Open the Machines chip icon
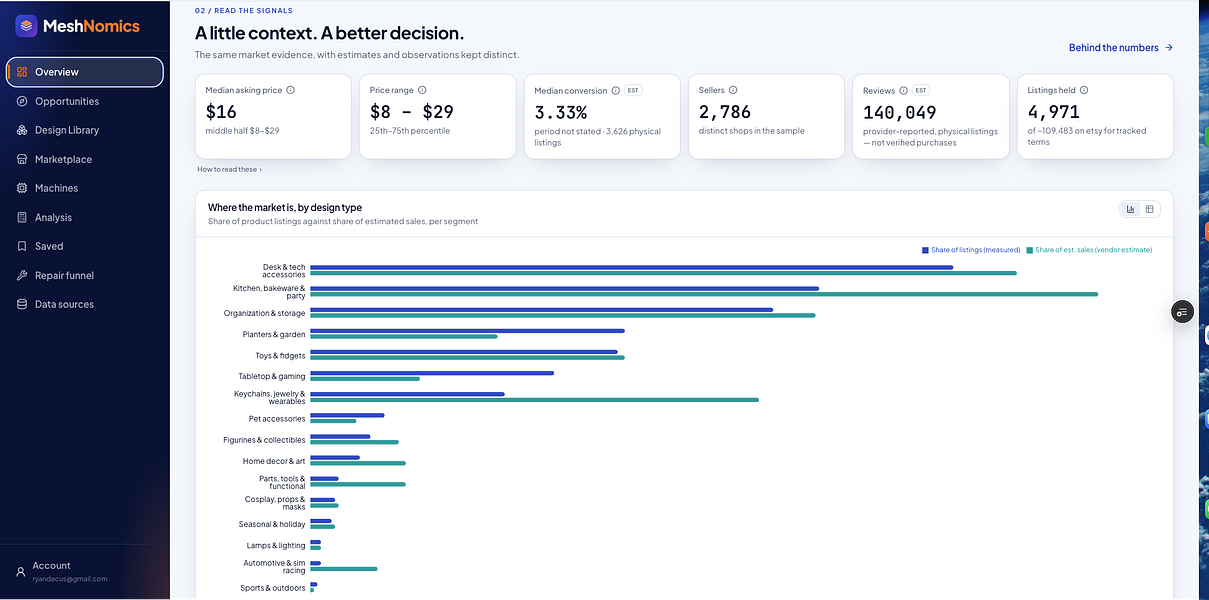 22,188
